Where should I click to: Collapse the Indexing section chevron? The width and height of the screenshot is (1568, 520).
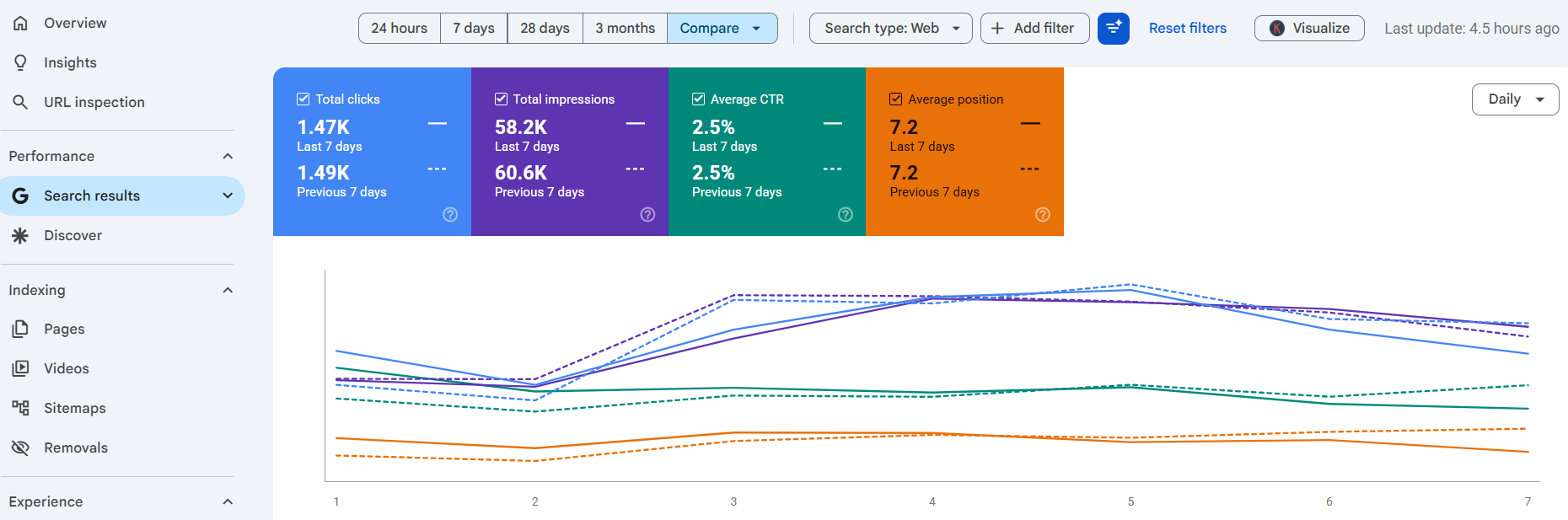tap(228, 290)
